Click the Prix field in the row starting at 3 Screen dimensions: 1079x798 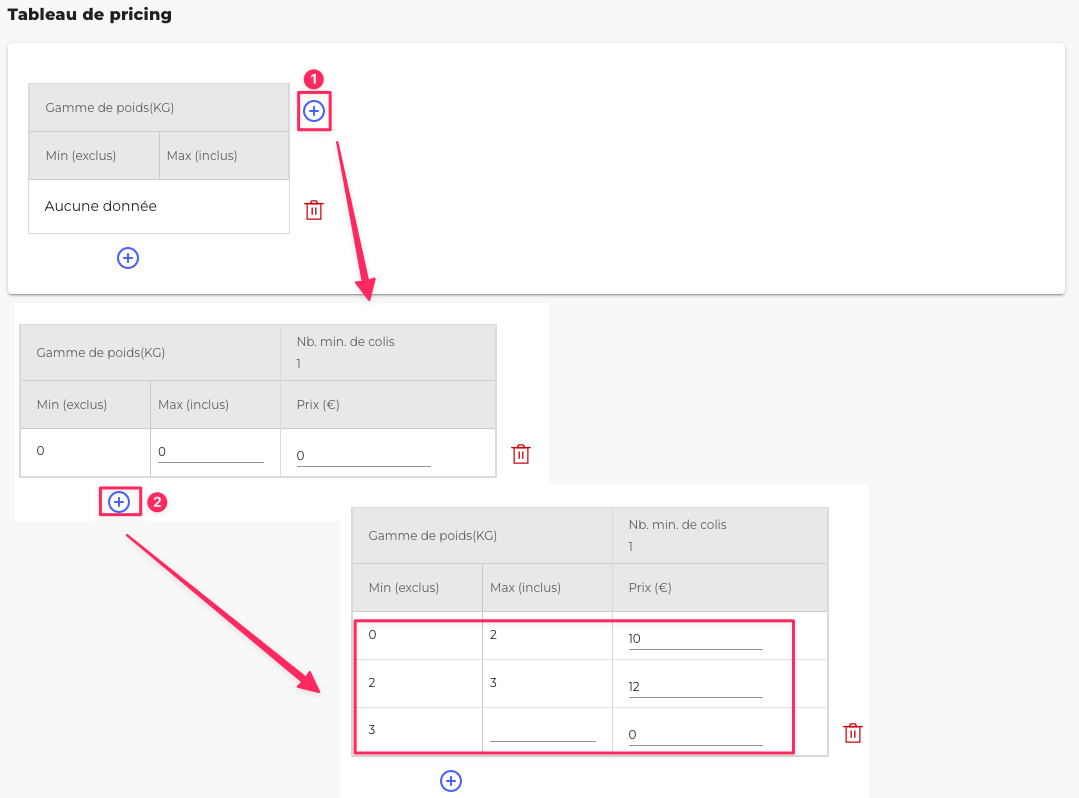point(695,735)
